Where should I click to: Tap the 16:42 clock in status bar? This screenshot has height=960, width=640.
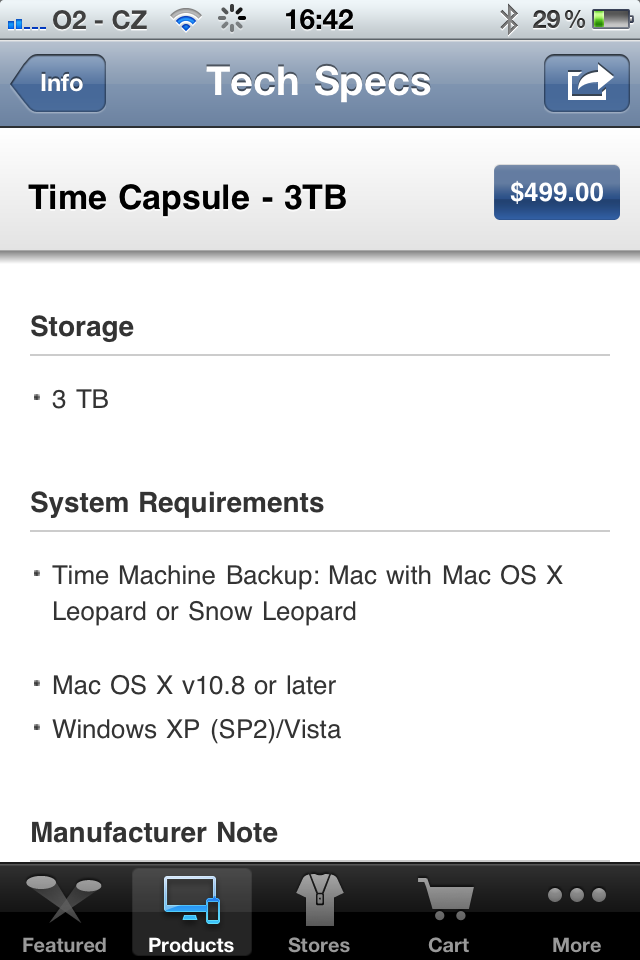(319, 19)
